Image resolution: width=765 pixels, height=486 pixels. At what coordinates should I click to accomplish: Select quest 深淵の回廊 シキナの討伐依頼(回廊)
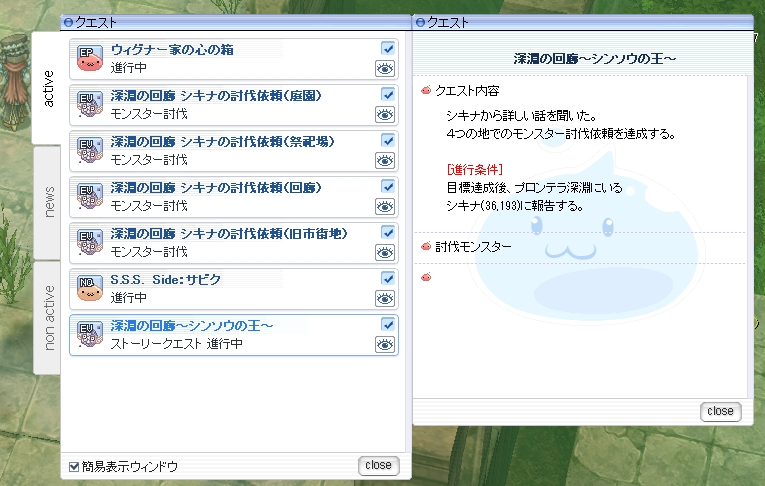click(234, 197)
